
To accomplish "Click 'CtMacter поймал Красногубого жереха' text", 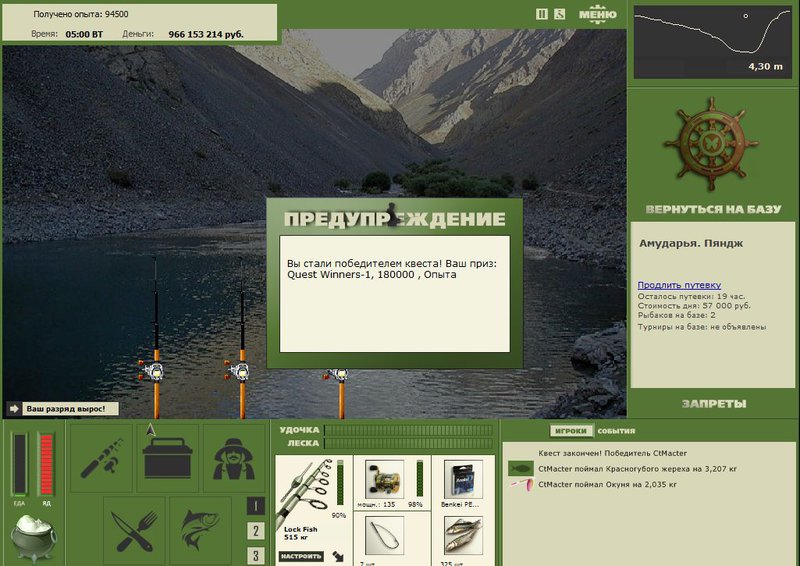I will pyautogui.click(x=637, y=469).
